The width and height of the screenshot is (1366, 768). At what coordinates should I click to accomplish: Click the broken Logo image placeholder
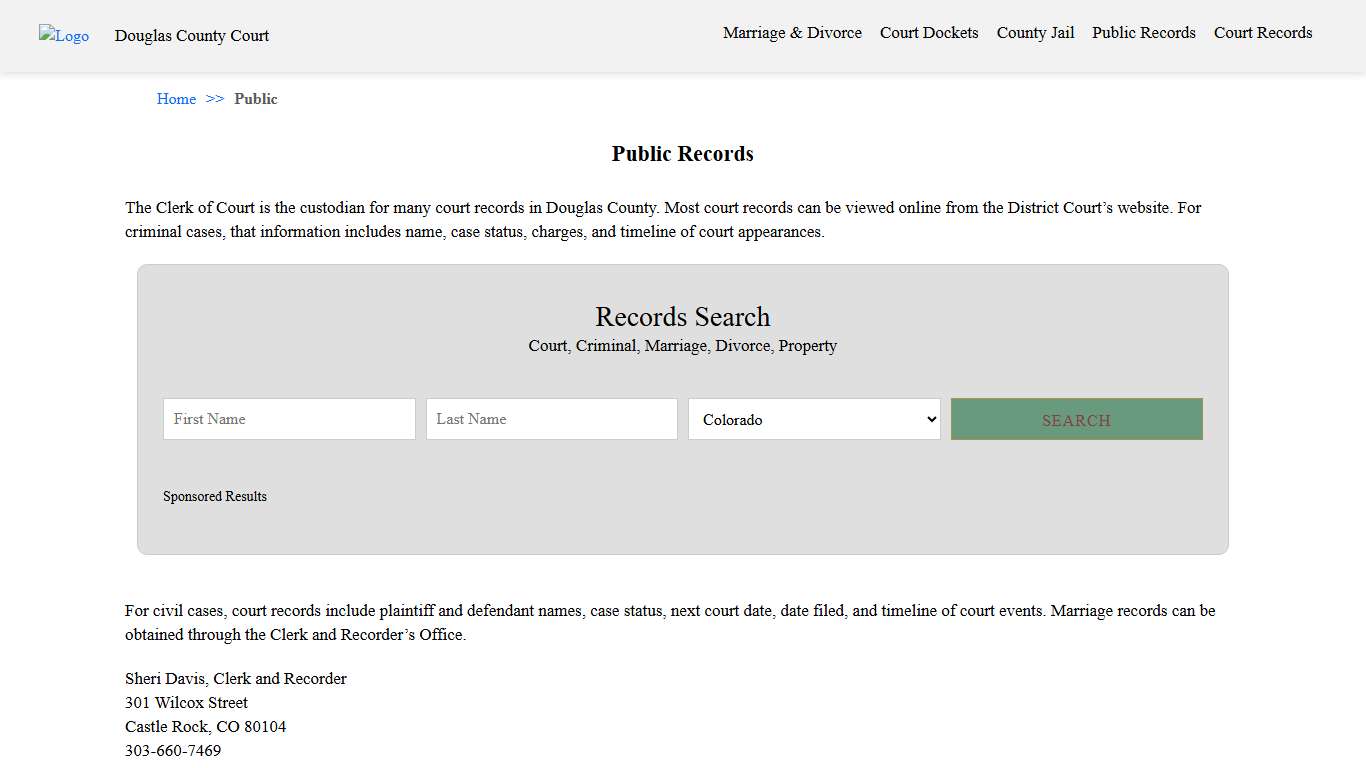point(63,35)
